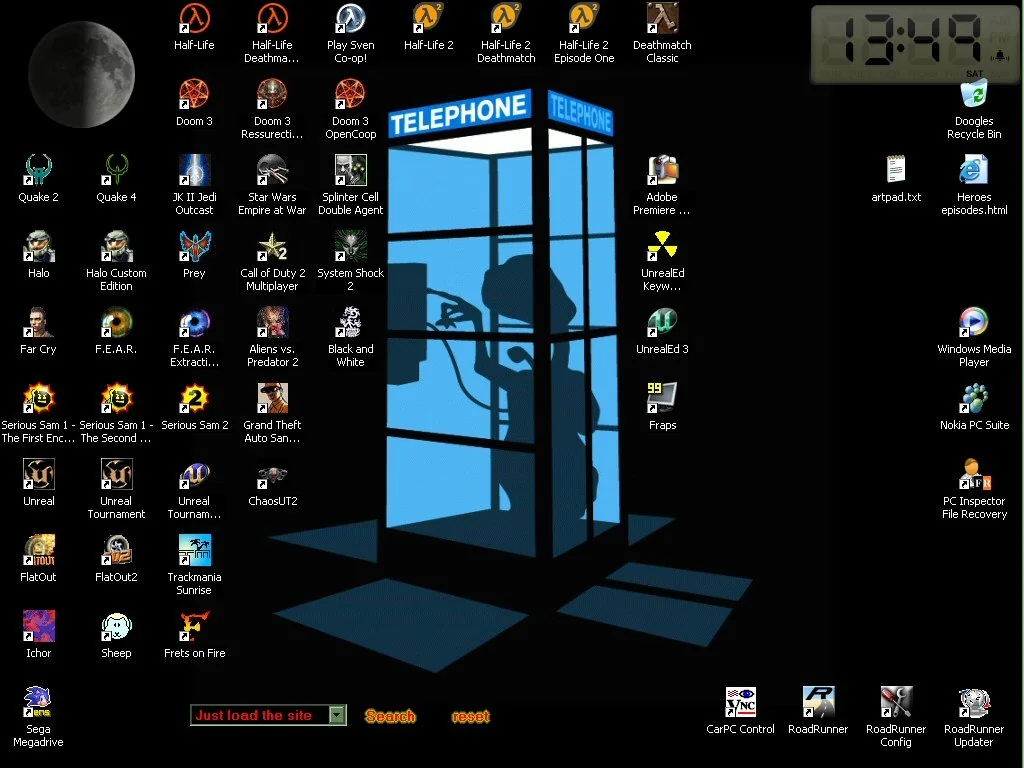Select Black and White icon

(x=350, y=323)
